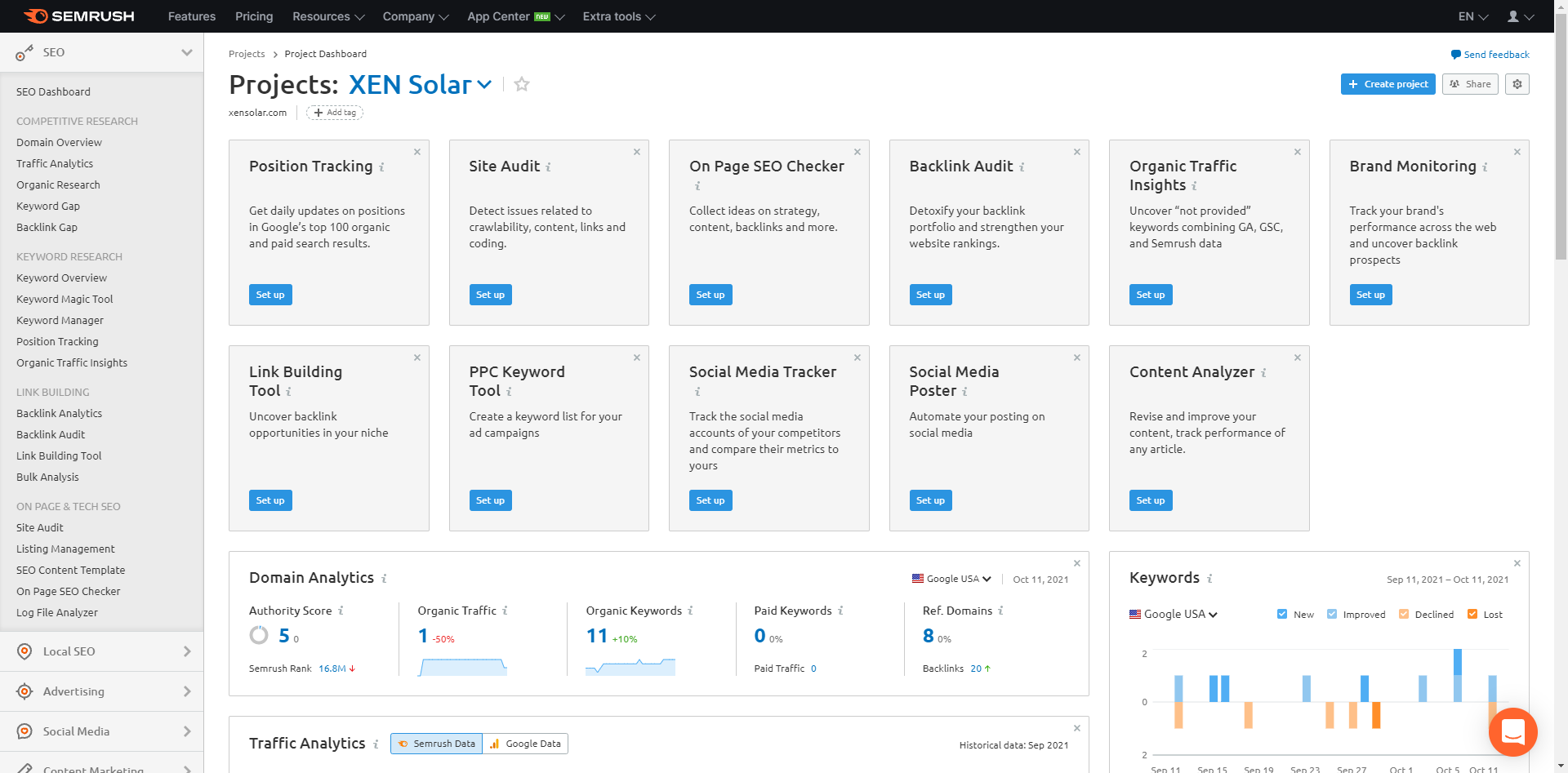
Task: Open project settings gear icon
Action: [1517, 84]
